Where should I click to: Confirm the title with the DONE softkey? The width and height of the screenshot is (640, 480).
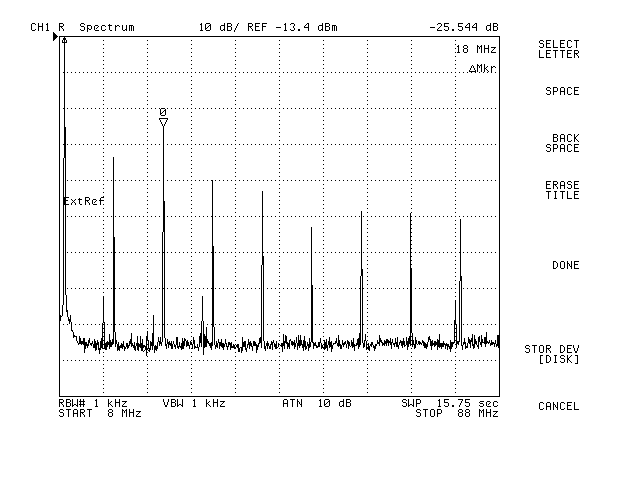click(x=565, y=265)
